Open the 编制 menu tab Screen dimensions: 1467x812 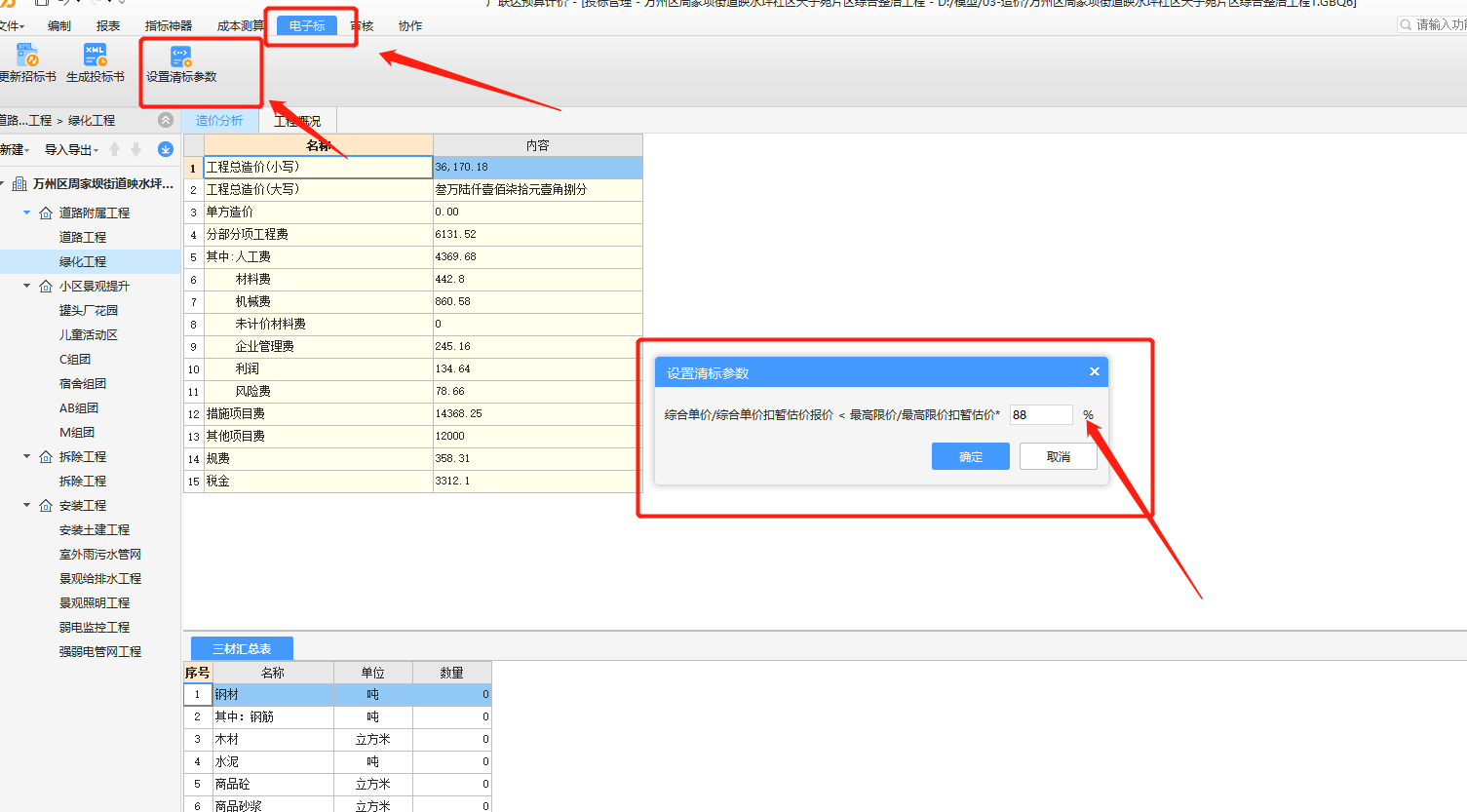click(x=59, y=25)
